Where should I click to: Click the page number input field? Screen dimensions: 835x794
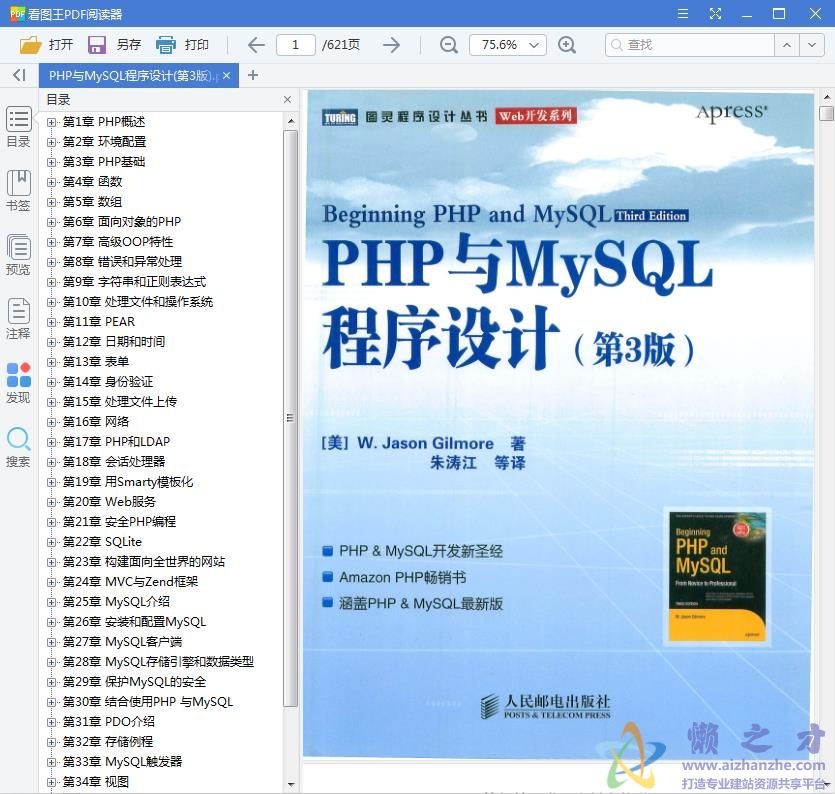[x=296, y=45]
